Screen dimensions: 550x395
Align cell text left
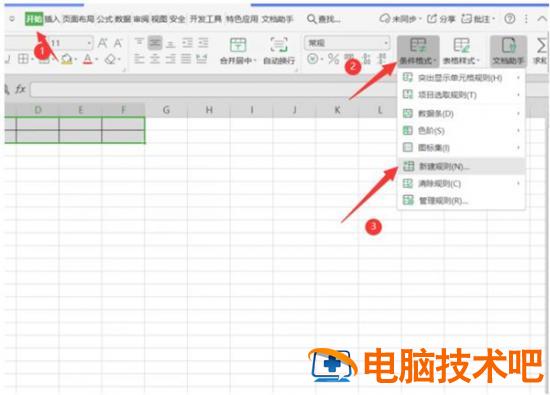click(x=139, y=59)
